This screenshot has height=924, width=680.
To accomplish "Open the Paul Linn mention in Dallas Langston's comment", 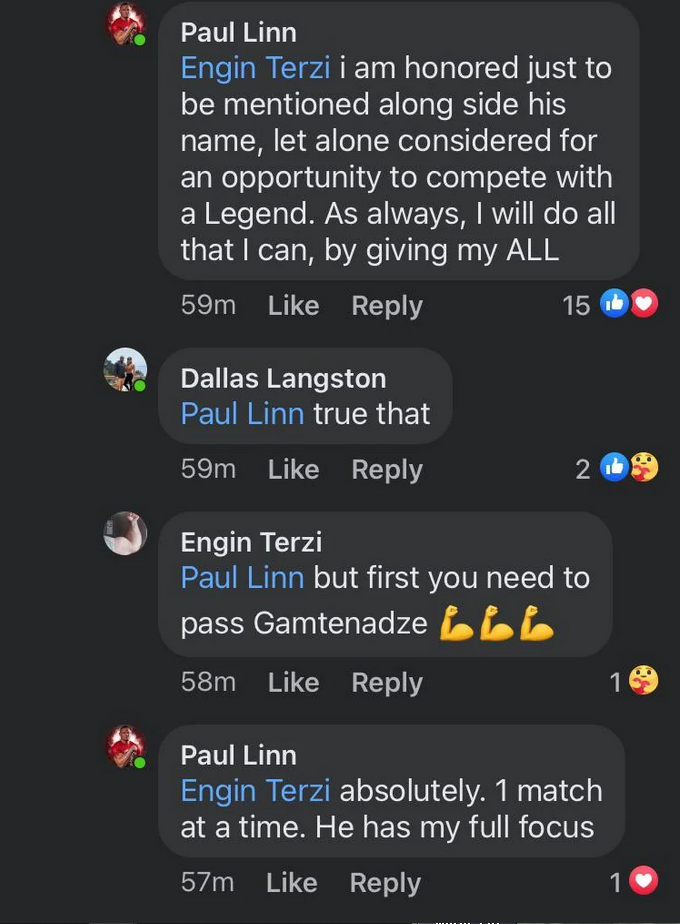I will 242,413.
